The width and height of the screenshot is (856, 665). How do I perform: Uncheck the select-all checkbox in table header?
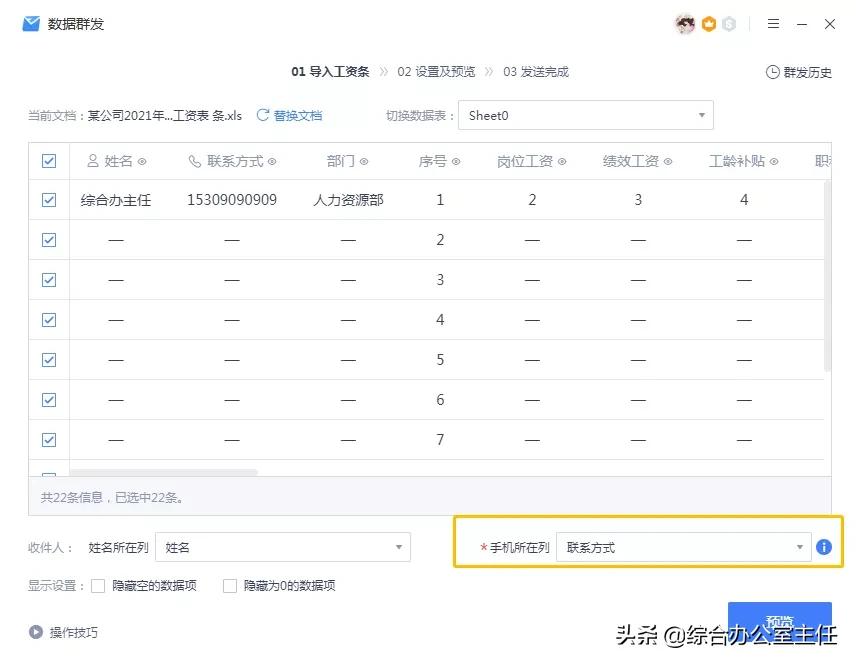pyautogui.click(x=48, y=160)
